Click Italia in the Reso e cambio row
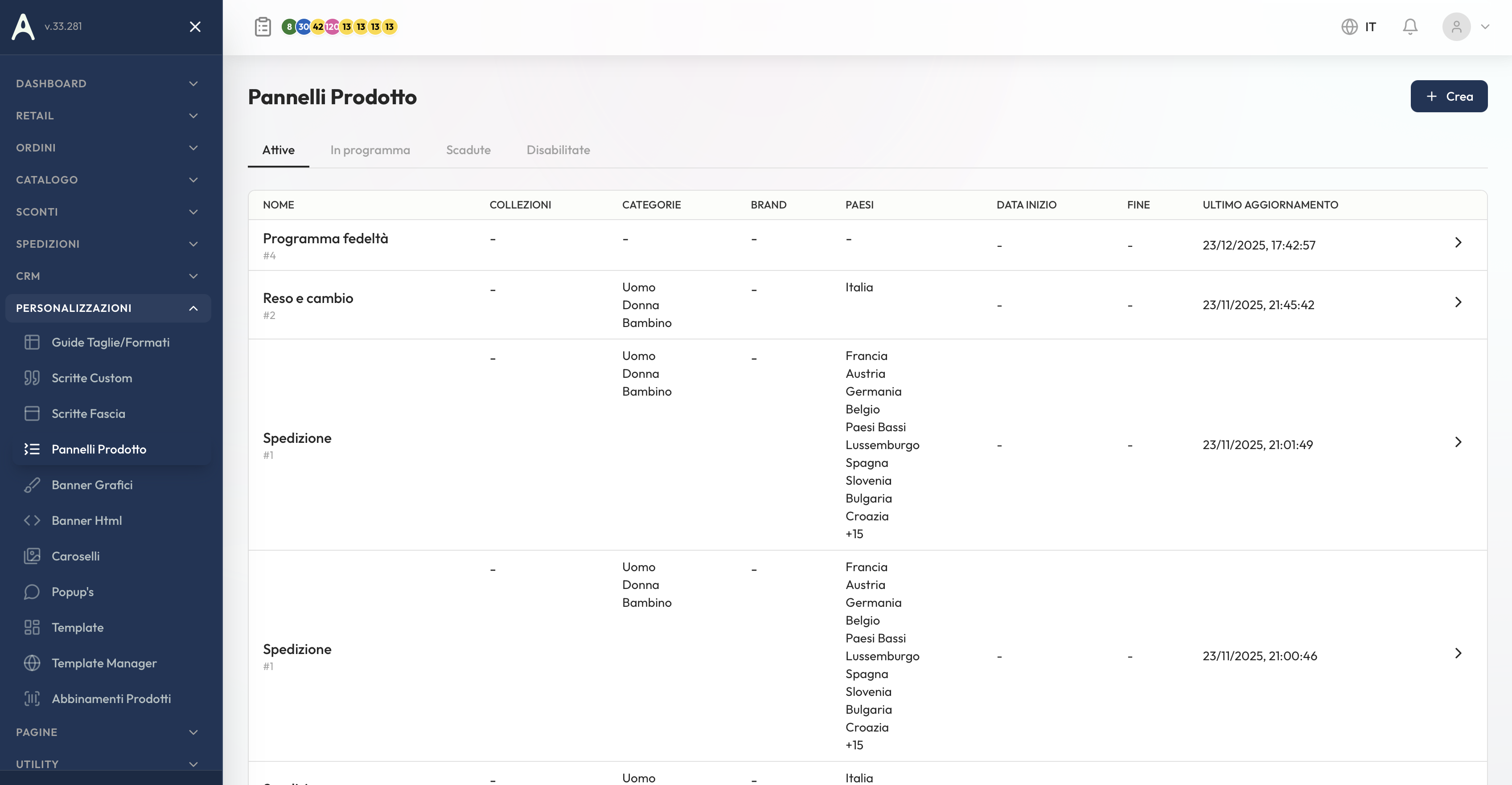 (859, 287)
